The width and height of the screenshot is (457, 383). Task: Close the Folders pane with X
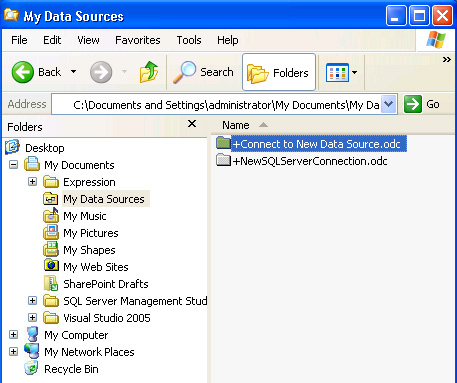coord(192,124)
